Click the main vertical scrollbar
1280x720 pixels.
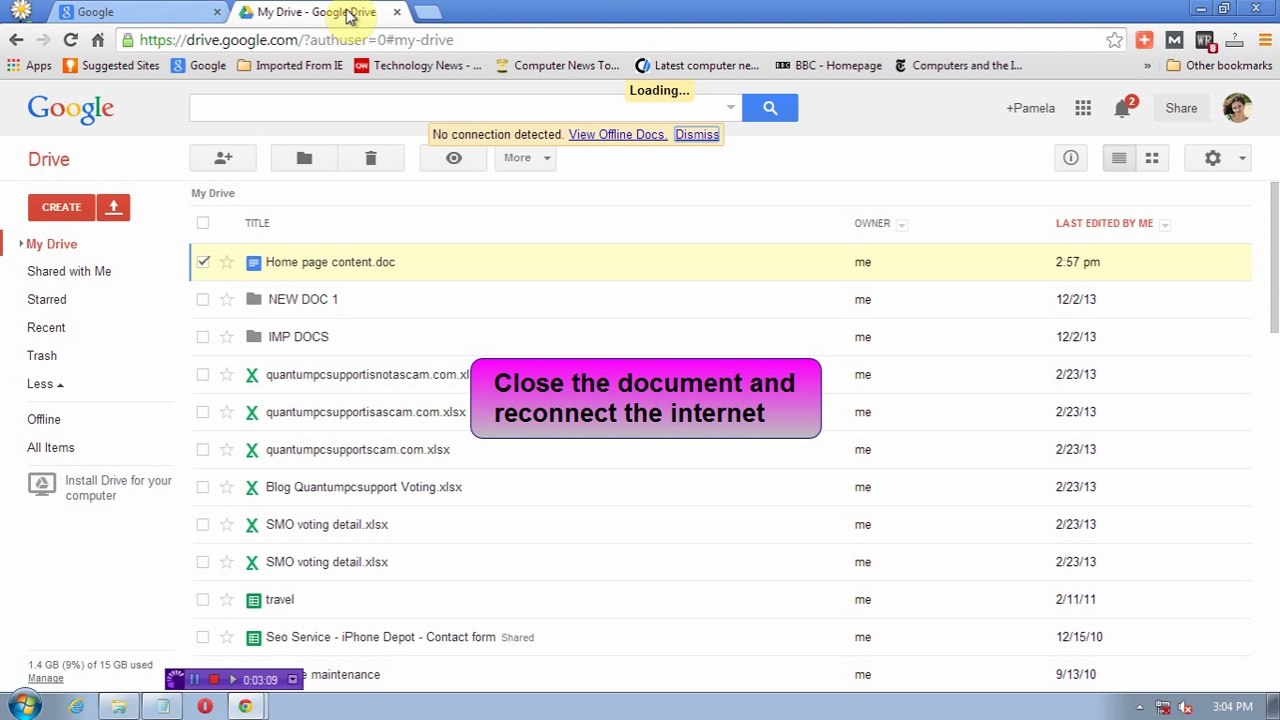click(x=1274, y=257)
